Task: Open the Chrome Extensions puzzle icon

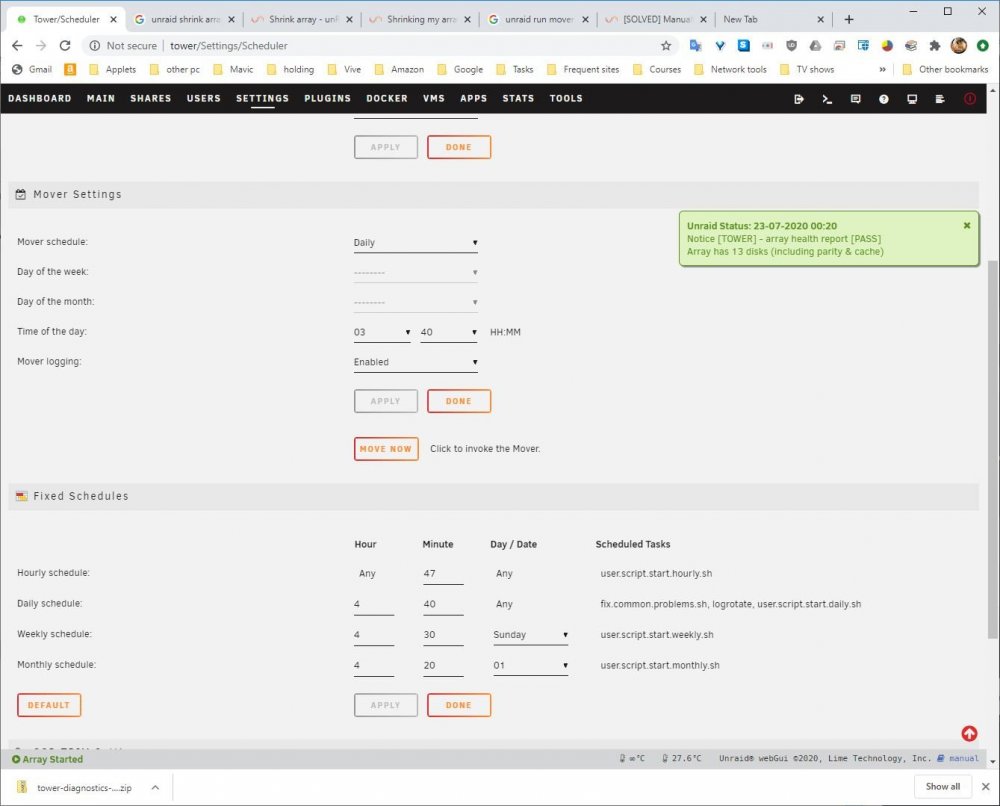Action: [935, 45]
